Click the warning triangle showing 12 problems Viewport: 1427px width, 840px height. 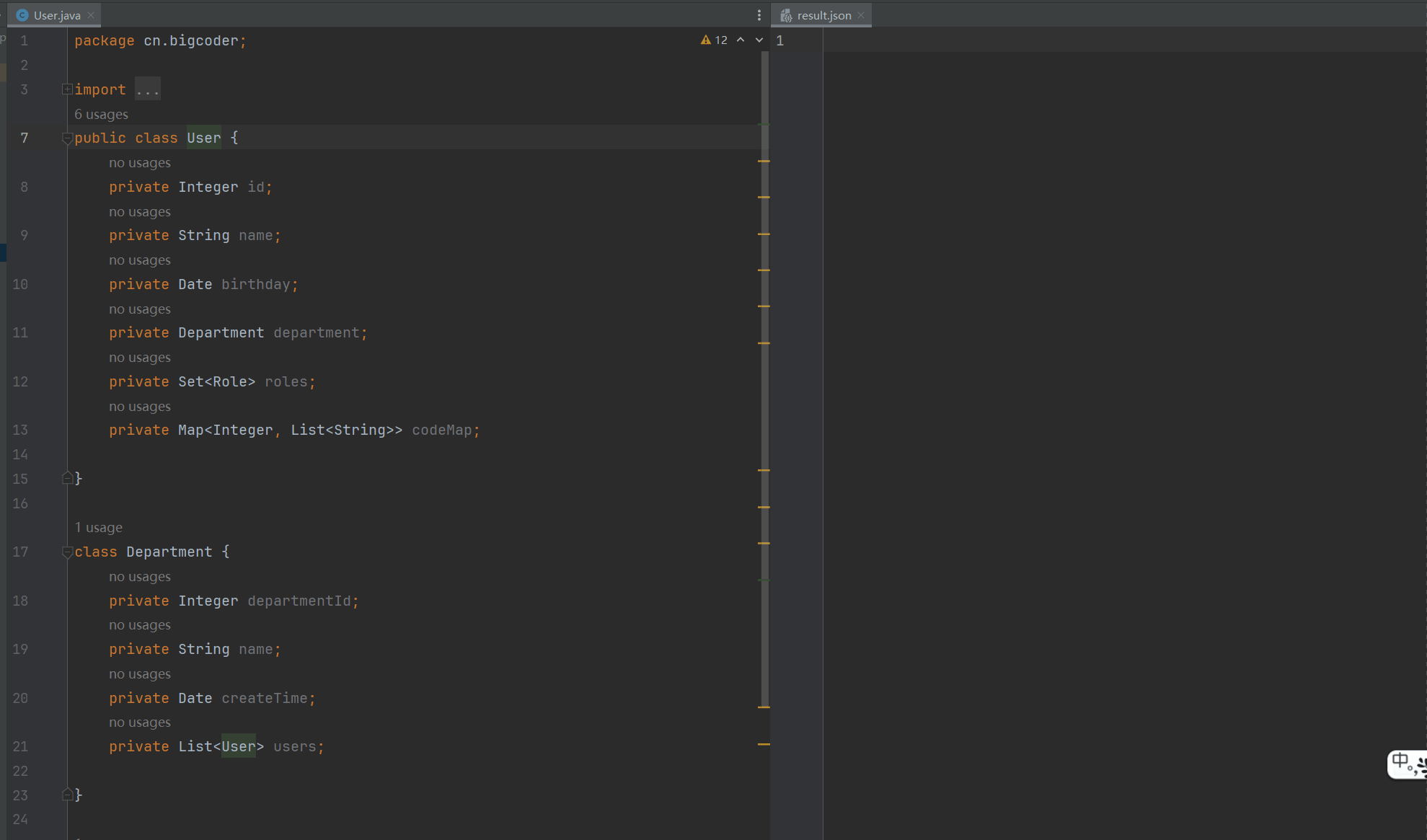click(705, 40)
